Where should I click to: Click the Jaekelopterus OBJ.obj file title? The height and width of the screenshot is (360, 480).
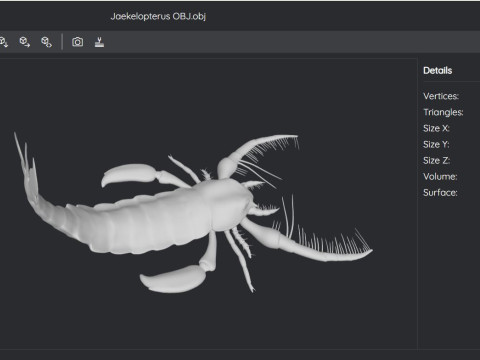[158, 16]
